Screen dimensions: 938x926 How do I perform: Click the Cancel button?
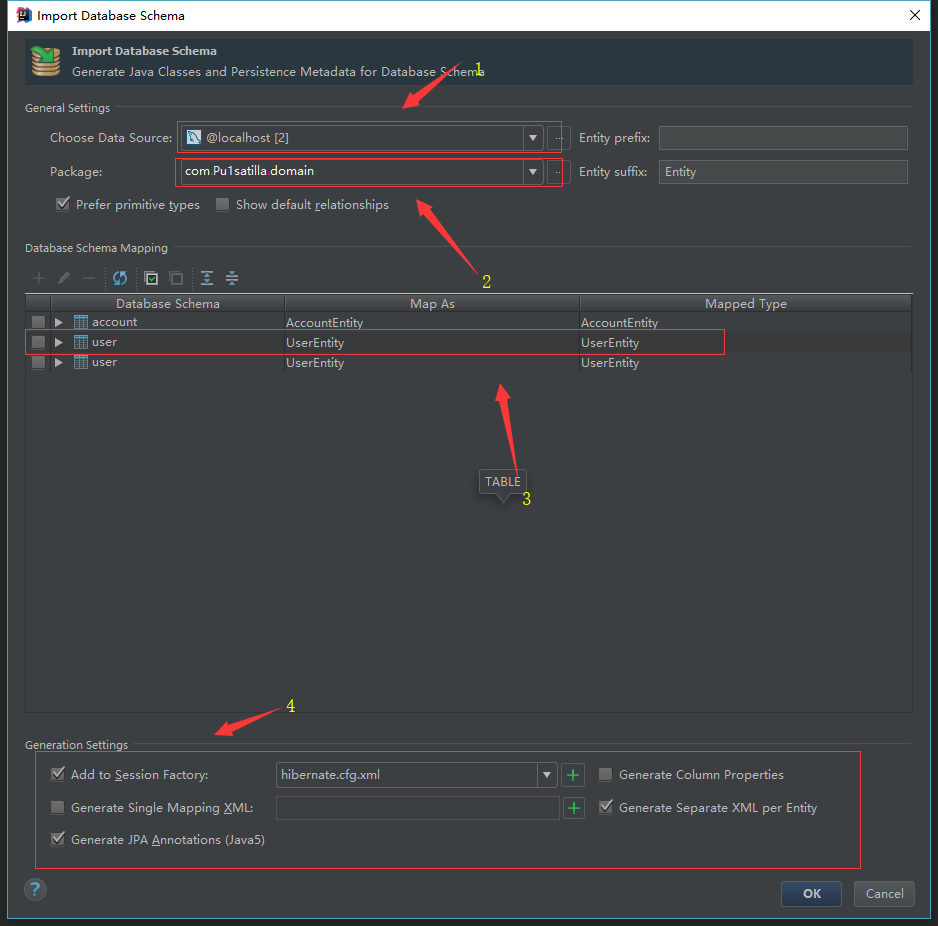click(x=884, y=894)
